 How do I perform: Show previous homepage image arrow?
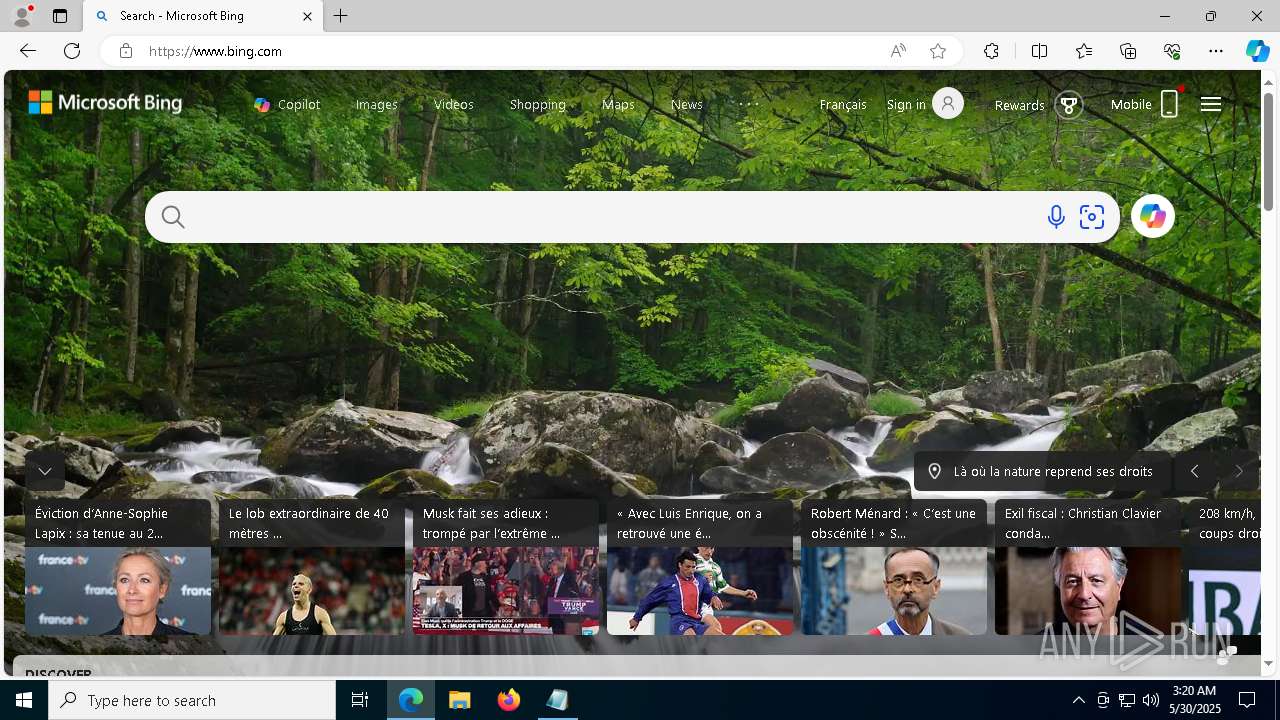[x=1194, y=471]
